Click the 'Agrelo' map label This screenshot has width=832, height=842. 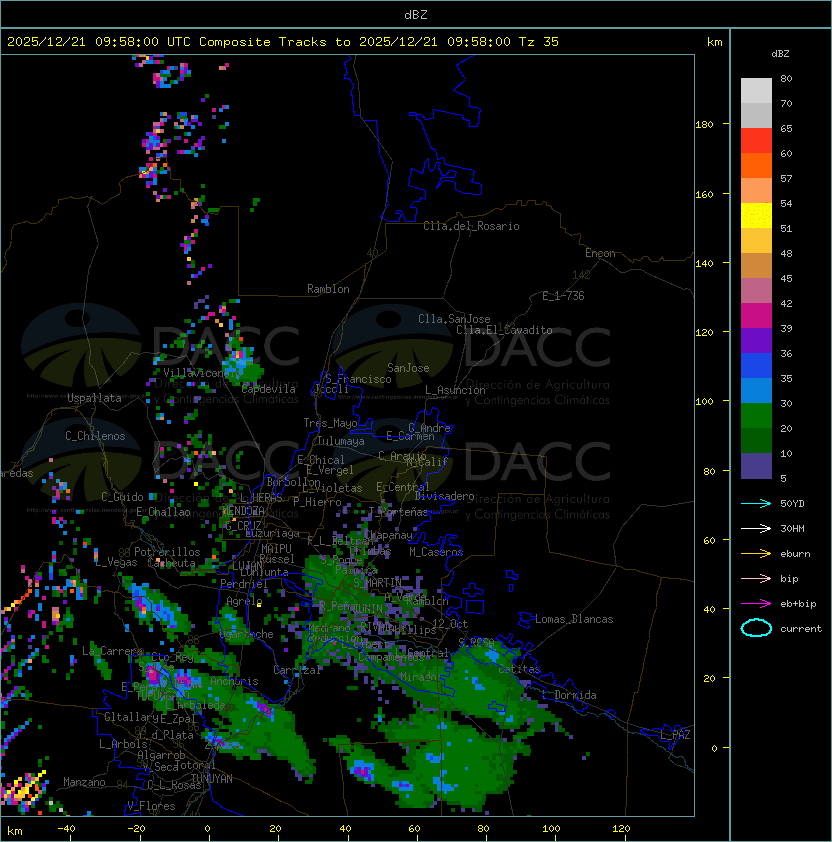coord(244,601)
